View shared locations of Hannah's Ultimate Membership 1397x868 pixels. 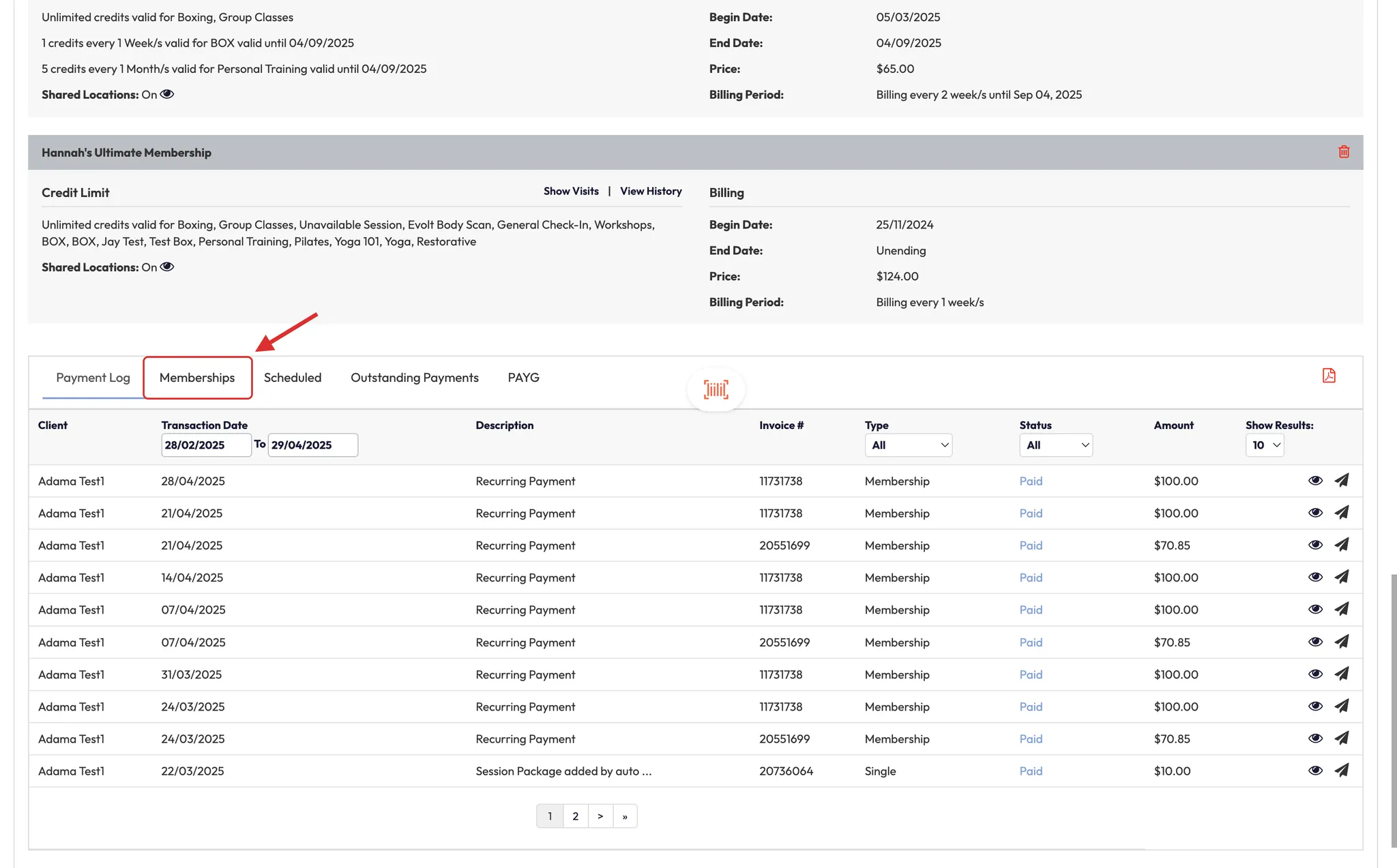click(166, 267)
